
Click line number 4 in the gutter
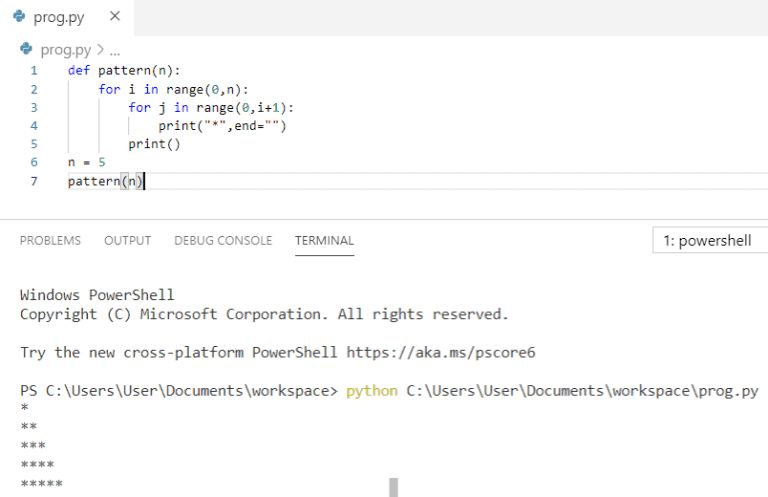click(x=34, y=126)
